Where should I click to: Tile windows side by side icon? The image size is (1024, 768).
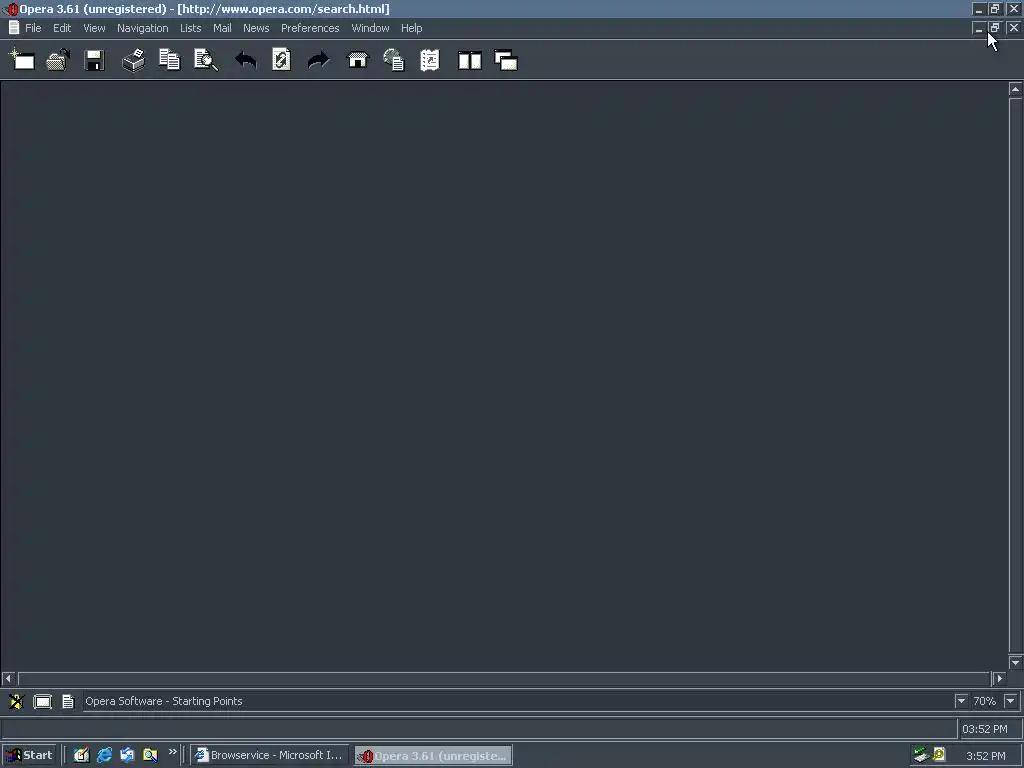pyautogui.click(x=470, y=61)
